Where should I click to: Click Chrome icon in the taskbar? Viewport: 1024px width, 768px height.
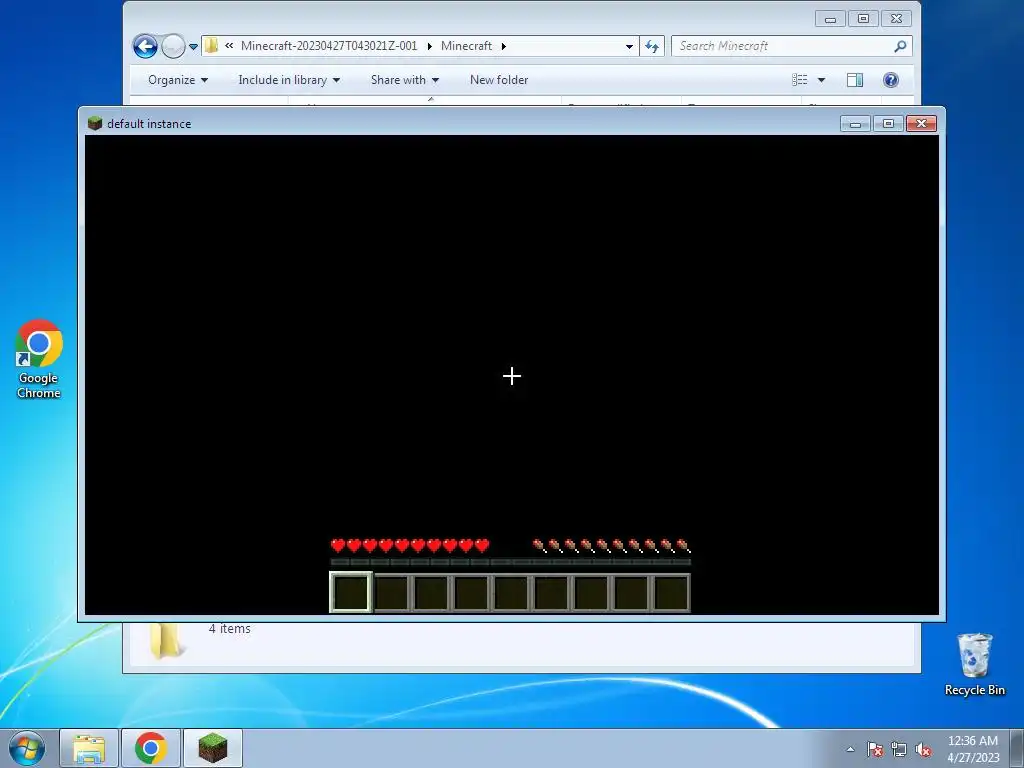[x=151, y=748]
